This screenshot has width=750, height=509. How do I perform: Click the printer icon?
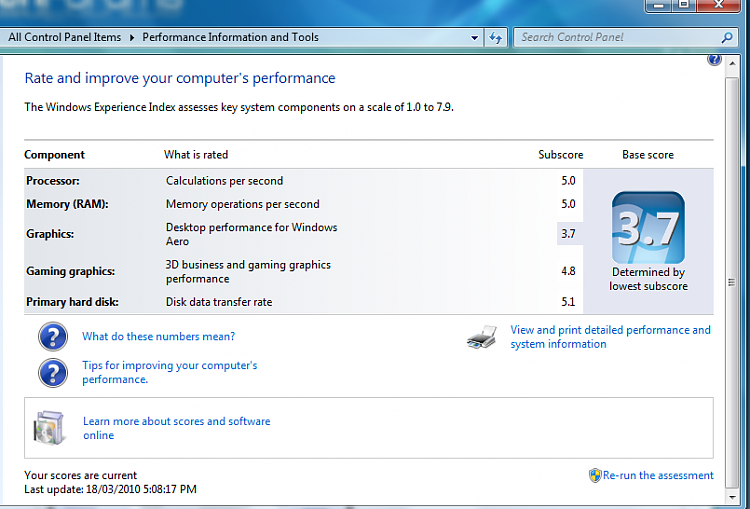(482, 337)
